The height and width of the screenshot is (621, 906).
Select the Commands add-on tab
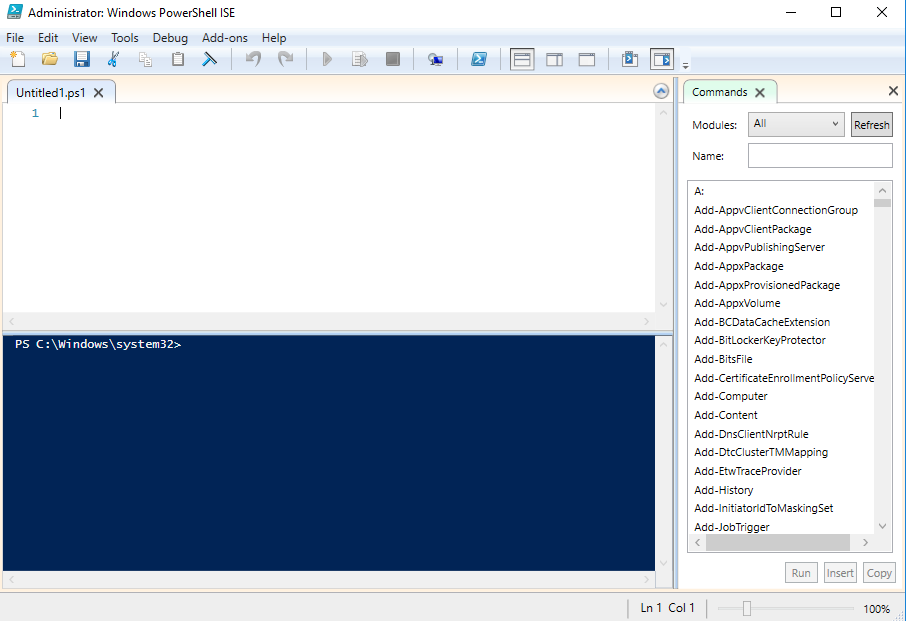720,92
